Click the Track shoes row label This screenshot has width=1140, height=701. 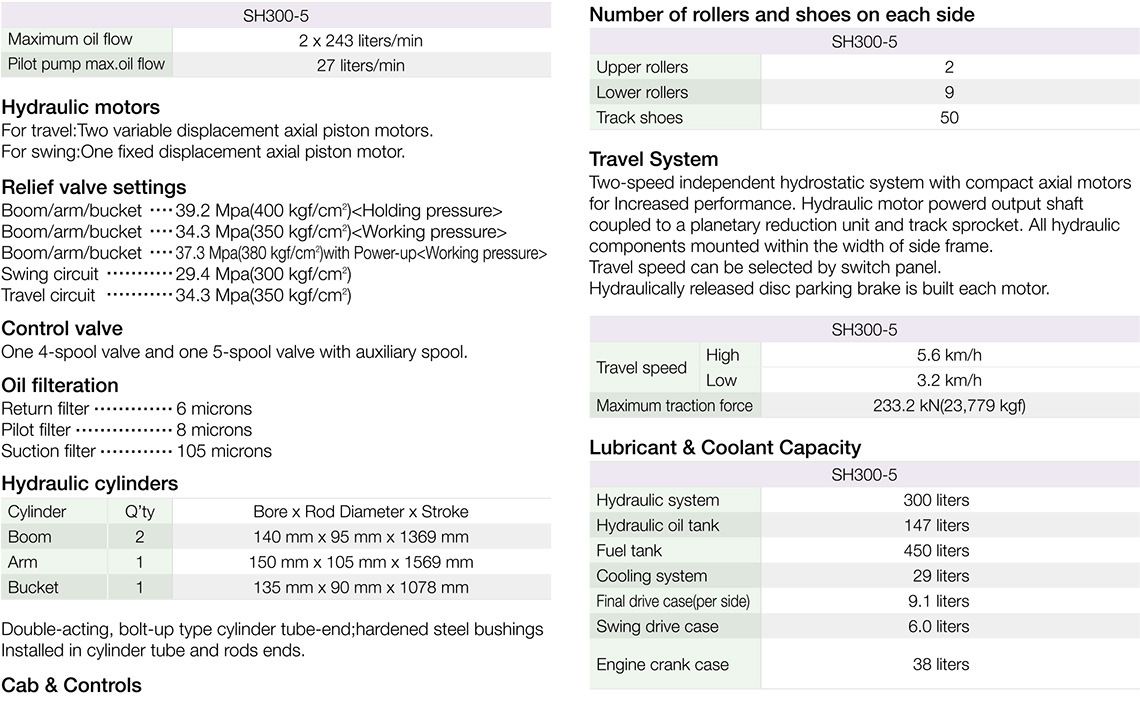(639, 118)
